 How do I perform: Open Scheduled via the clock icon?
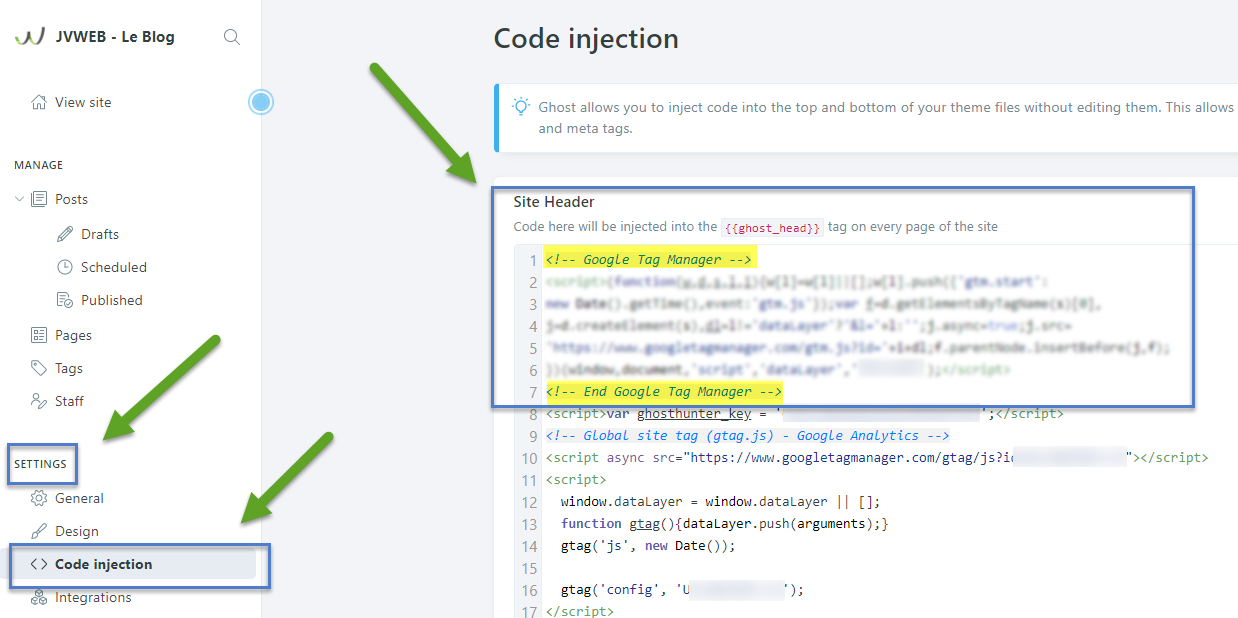[65, 267]
